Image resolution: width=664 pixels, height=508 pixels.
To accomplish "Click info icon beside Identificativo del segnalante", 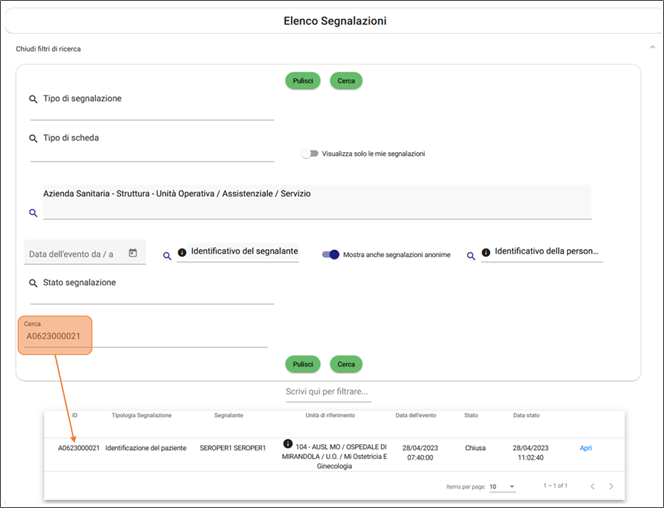I will pyautogui.click(x=182, y=252).
